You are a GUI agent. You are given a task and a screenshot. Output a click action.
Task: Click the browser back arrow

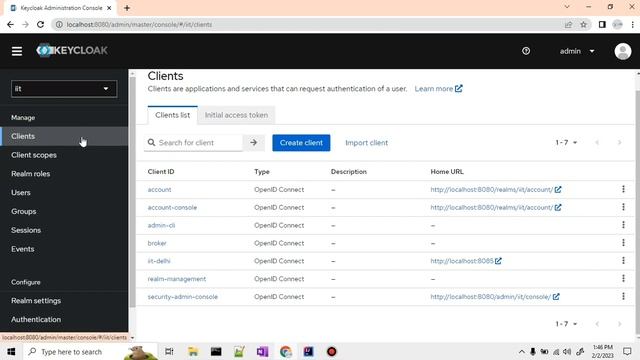click(11, 24)
